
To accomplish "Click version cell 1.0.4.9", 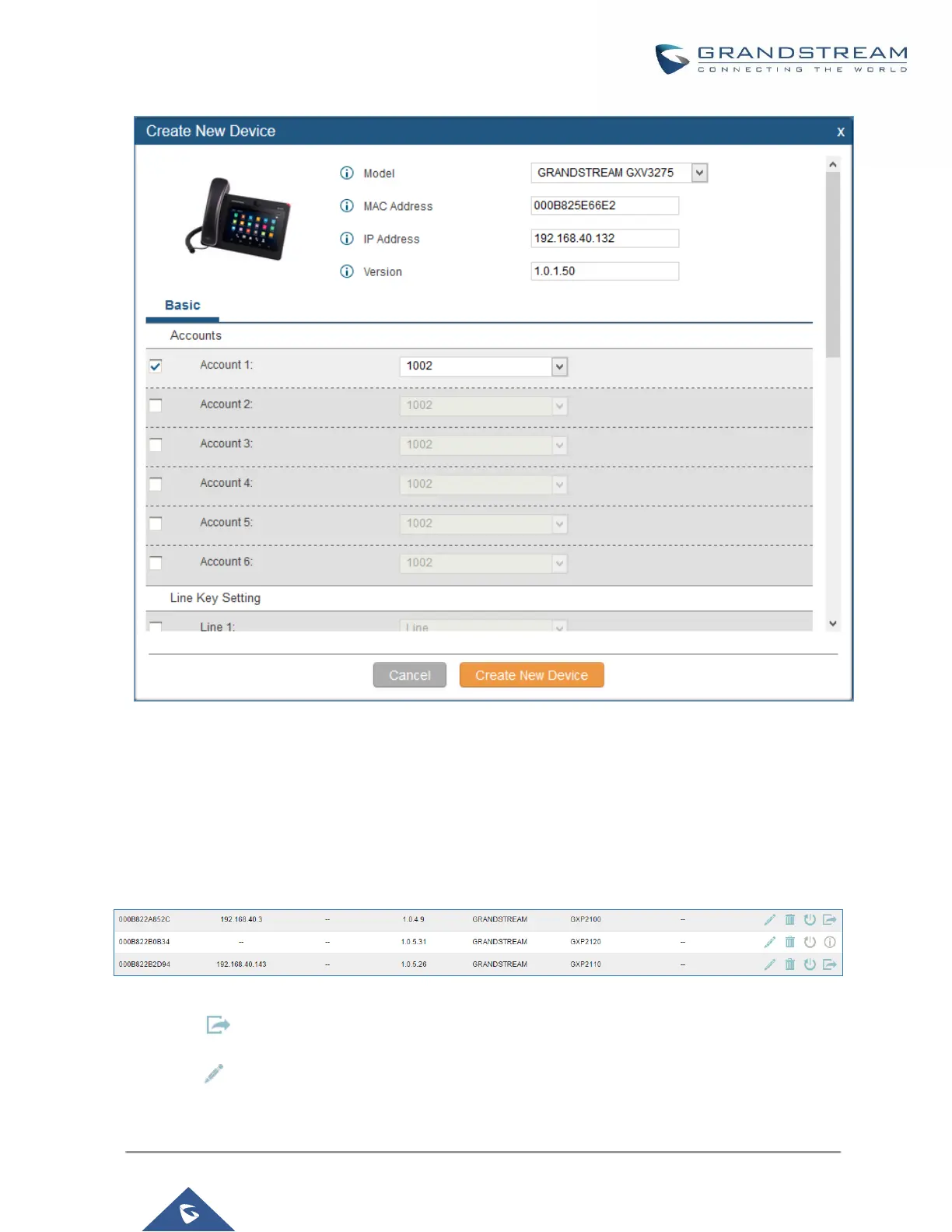I will tap(414, 919).
